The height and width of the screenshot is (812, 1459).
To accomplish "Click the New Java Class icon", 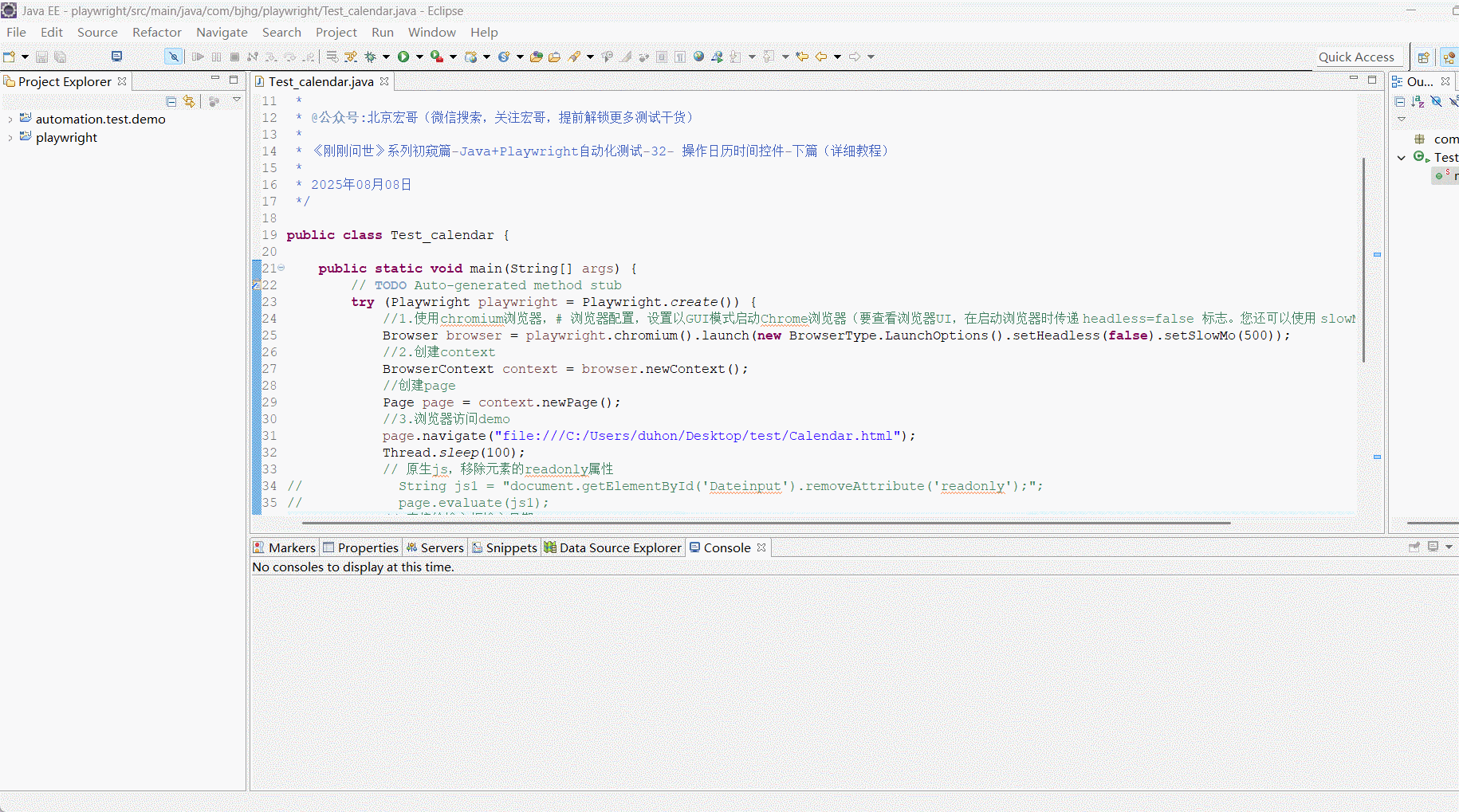I will click(504, 57).
